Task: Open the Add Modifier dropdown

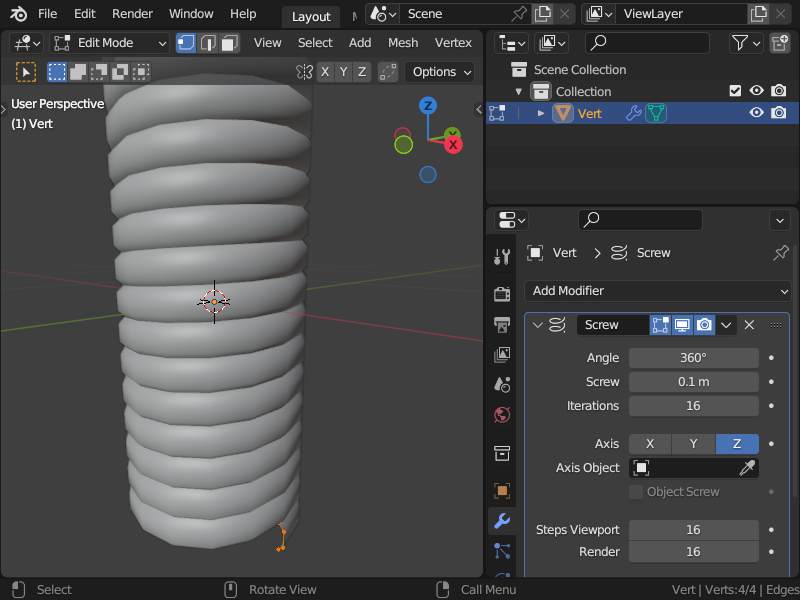Action: (x=658, y=291)
